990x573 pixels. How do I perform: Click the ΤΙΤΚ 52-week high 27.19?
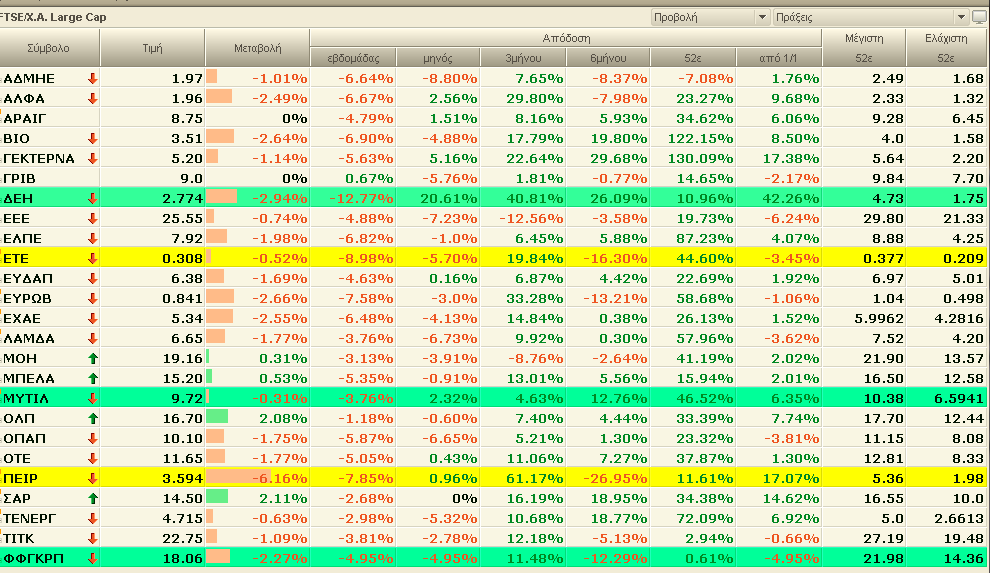(884, 539)
